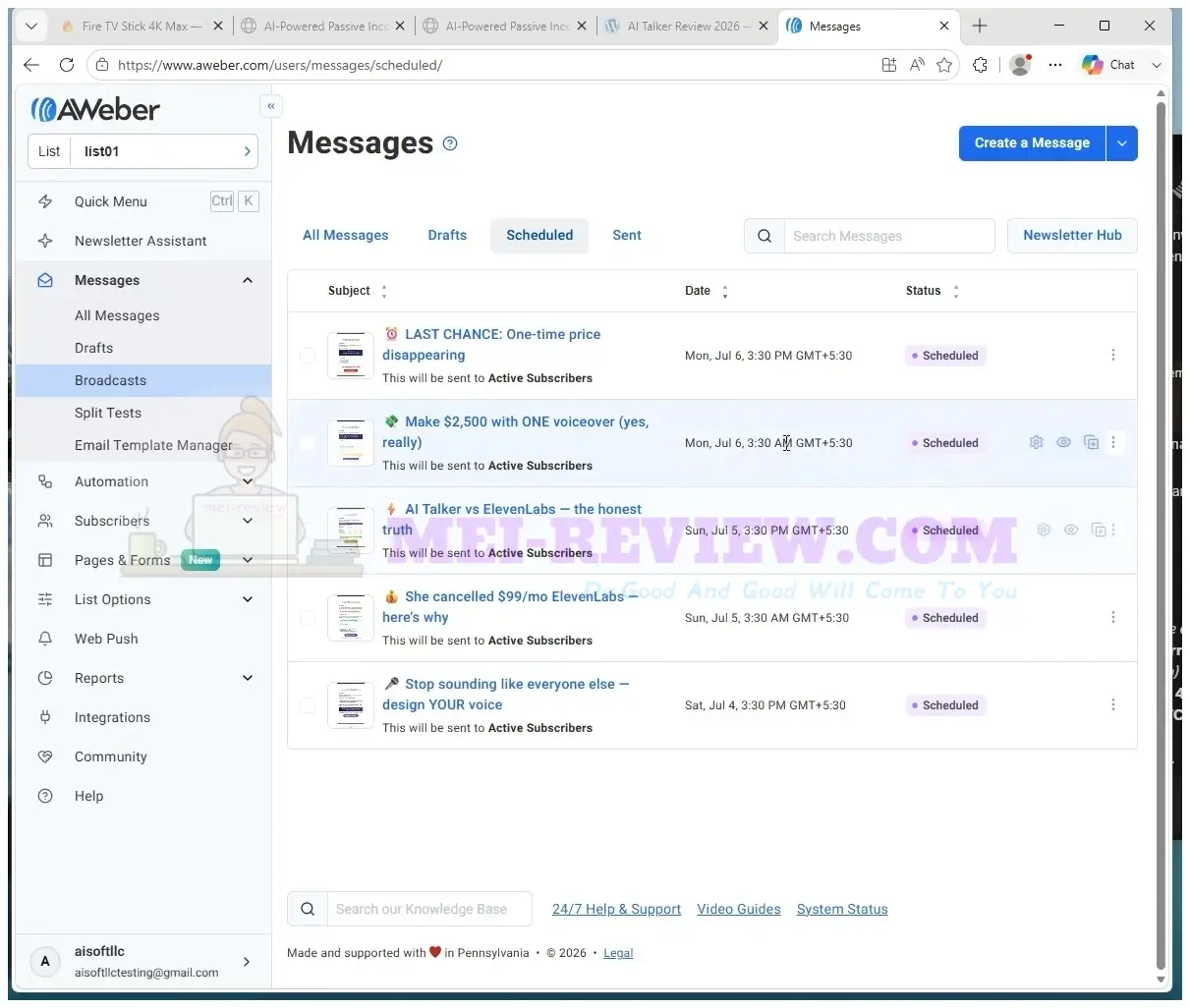Check the Stop sounding like everyone else row
Screen dimensions: 1190x1008
(x=308, y=704)
